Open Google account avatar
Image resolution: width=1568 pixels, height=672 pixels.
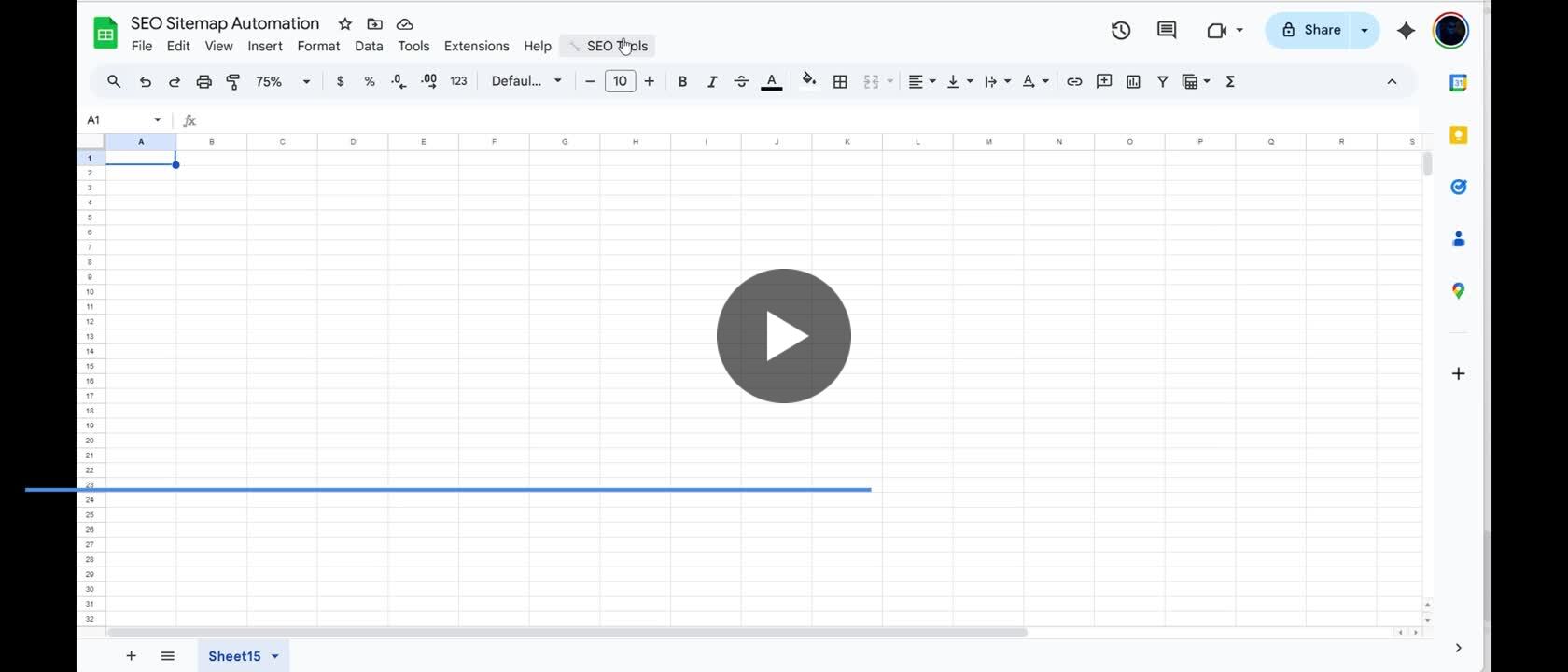click(x=1450, y=30)
